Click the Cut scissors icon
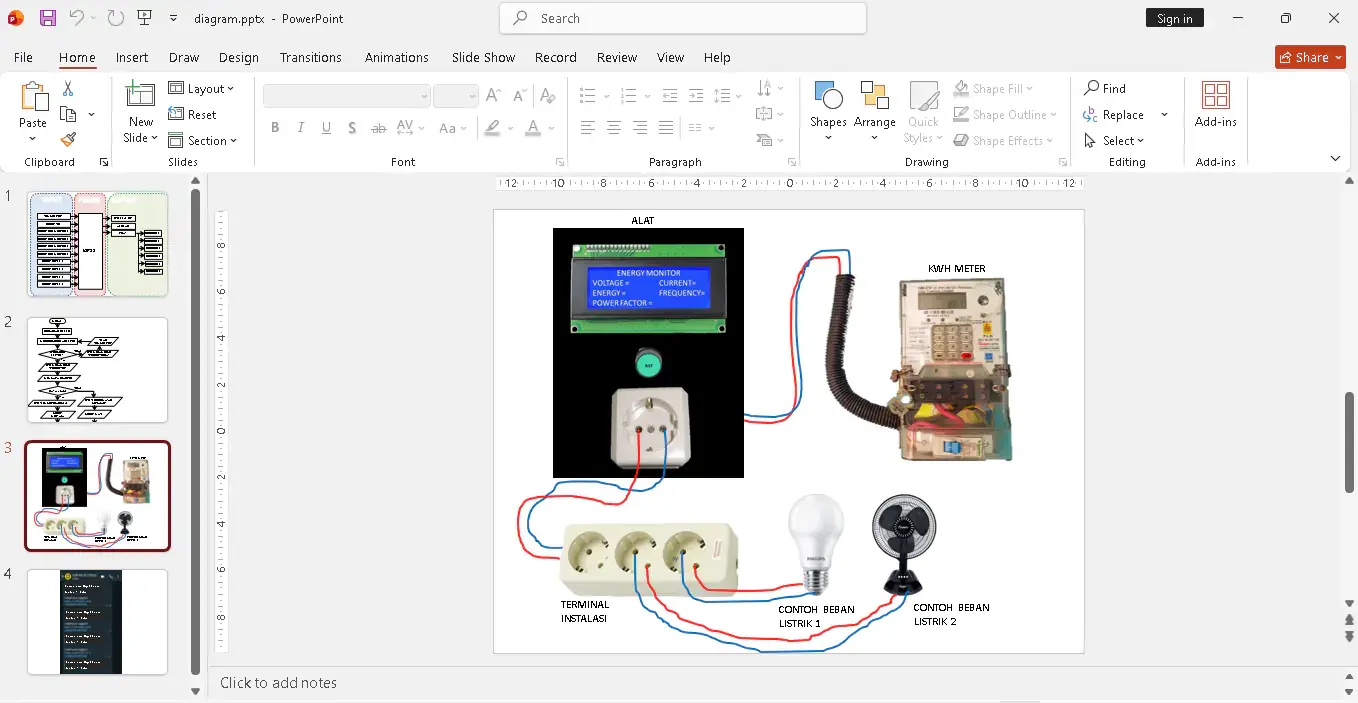Screen dimensions: 1358x703 click(x=68, y=89)
